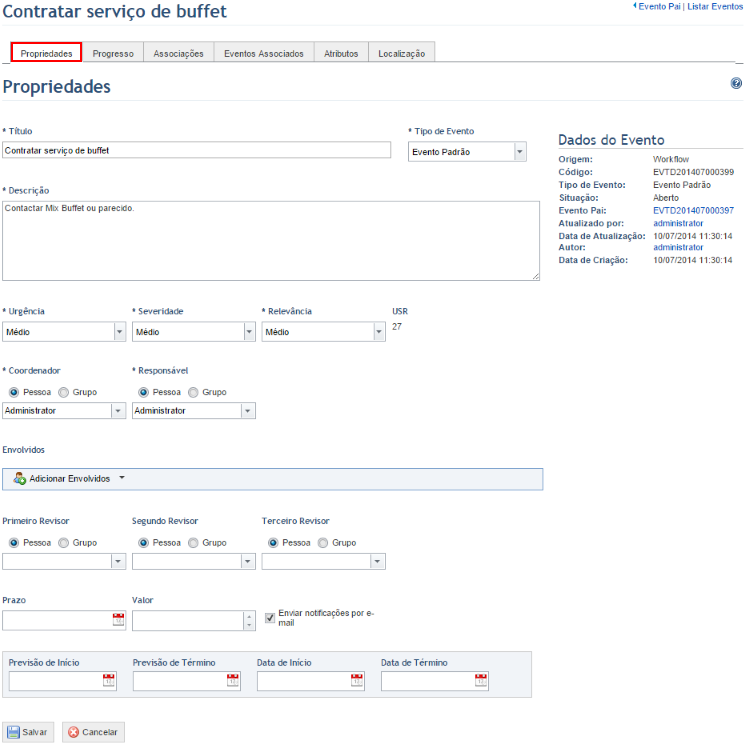
Task: Open the Prazo calendar picker icon
Action: [x=118, y=619]
